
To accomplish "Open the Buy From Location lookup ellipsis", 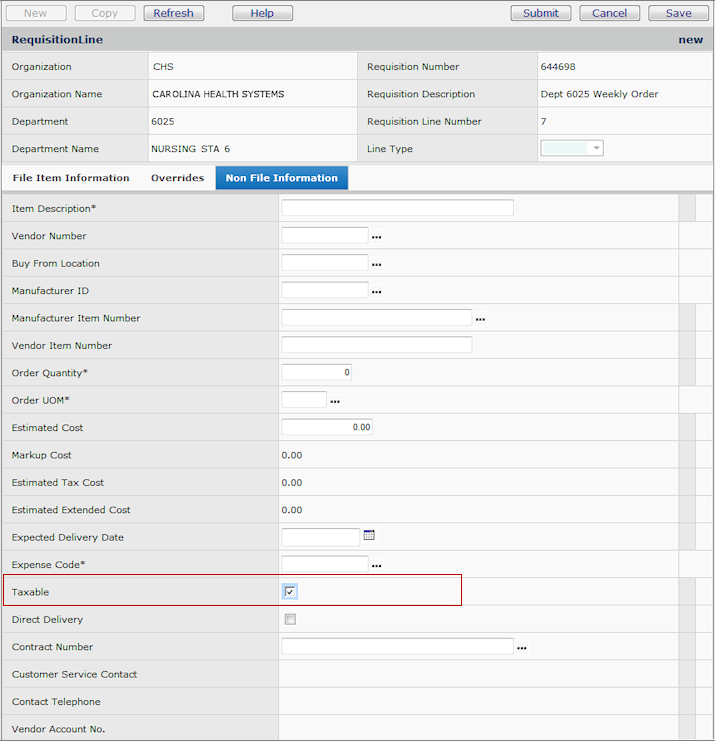I will (377, 265).
